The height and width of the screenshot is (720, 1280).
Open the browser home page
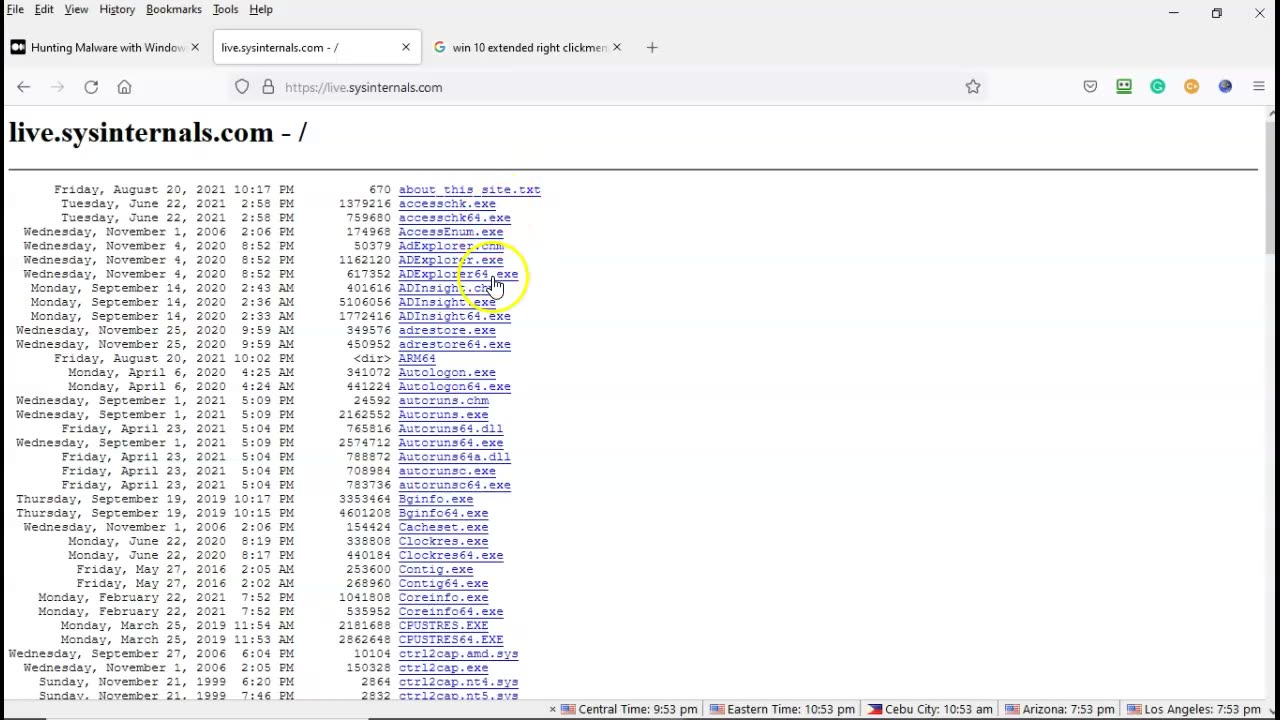(124, 87)
